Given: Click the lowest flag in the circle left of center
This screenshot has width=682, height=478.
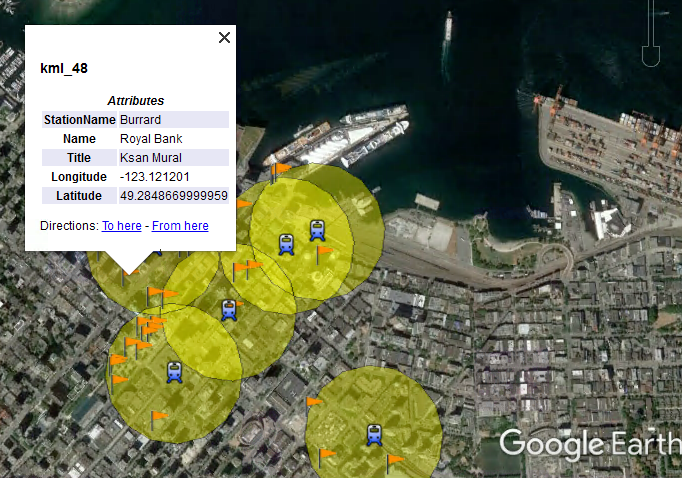Looking at the screenshot, I should point(158,420).
